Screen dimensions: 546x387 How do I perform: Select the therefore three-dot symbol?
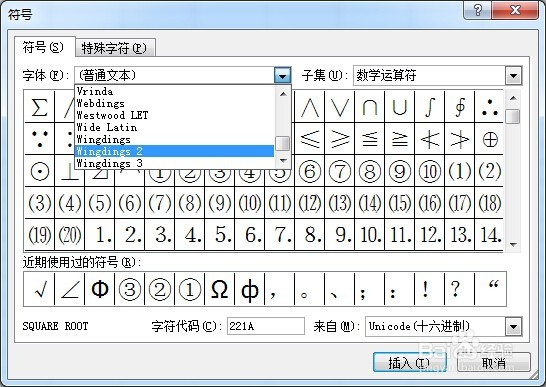(489, 107)
